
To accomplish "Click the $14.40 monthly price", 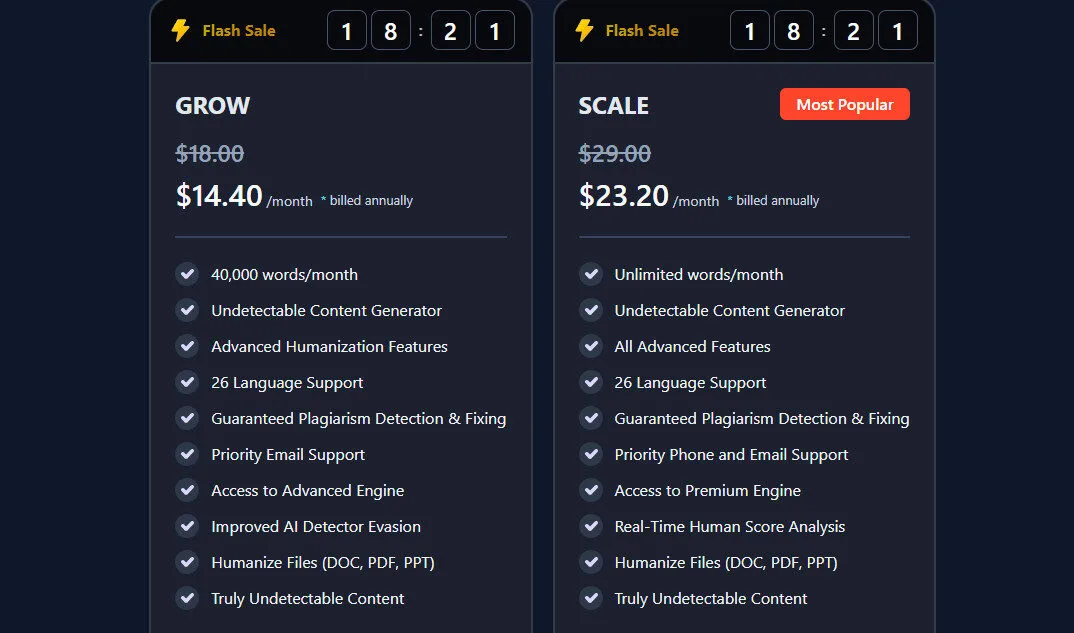I will (x=219, y=196).
